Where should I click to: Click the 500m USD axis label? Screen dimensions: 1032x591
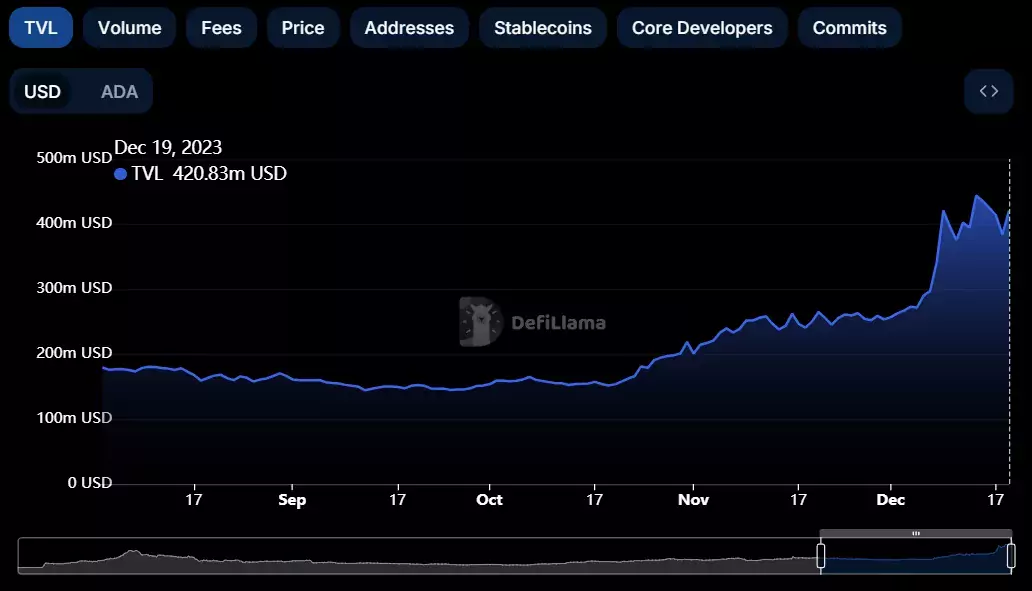tap(74, 157)
